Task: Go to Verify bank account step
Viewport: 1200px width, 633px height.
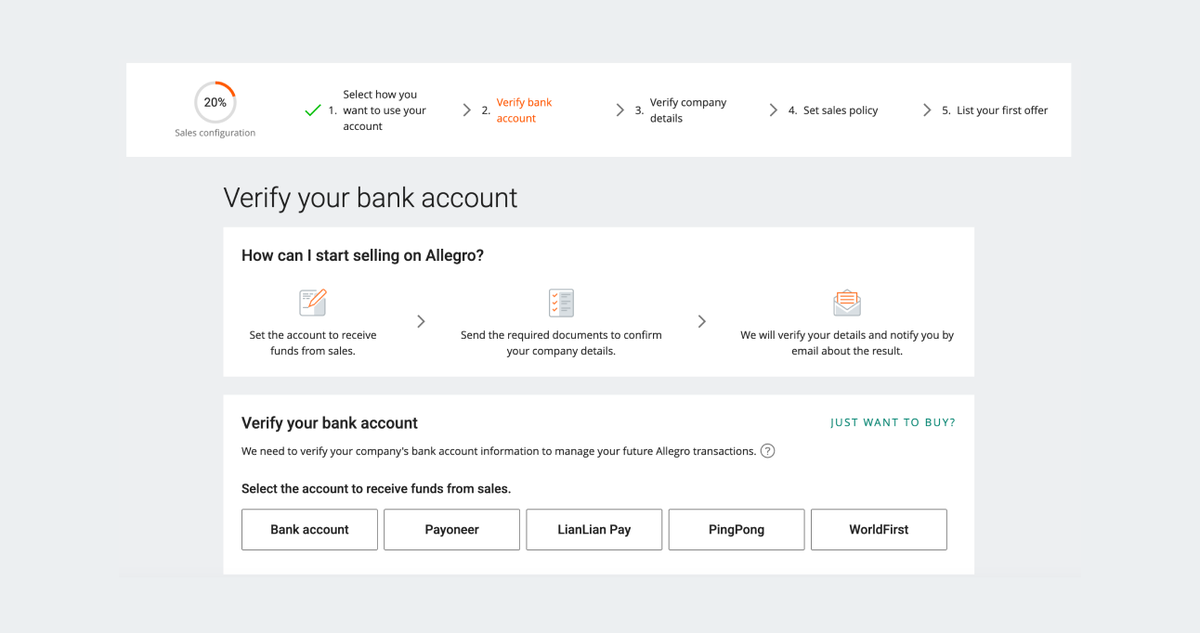Action: point(523,110)
